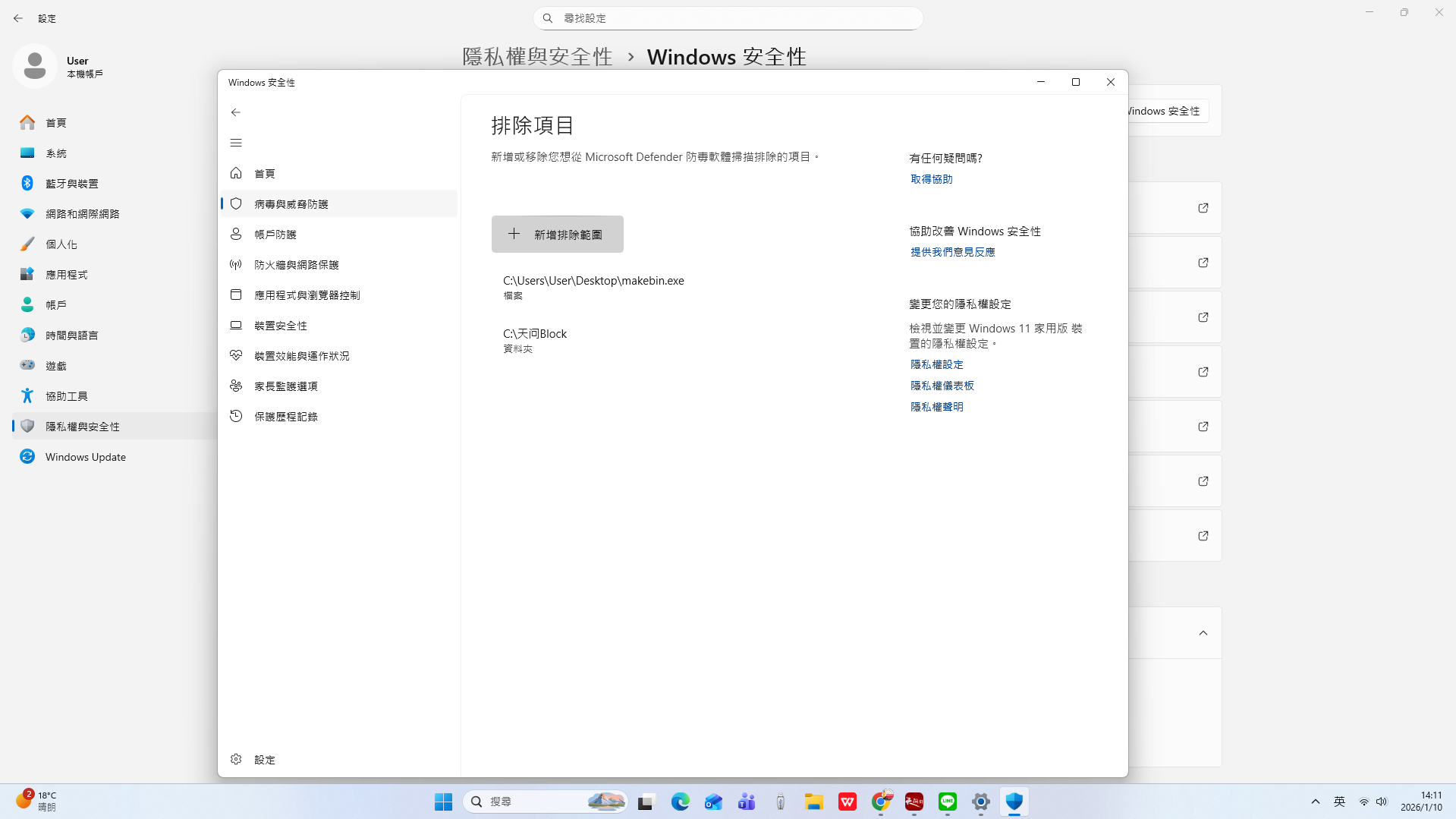Viewport: 1456px width, 819px height.
Task: Open Home in Windows Security sidebar
Action: click(x=338, y=173)
